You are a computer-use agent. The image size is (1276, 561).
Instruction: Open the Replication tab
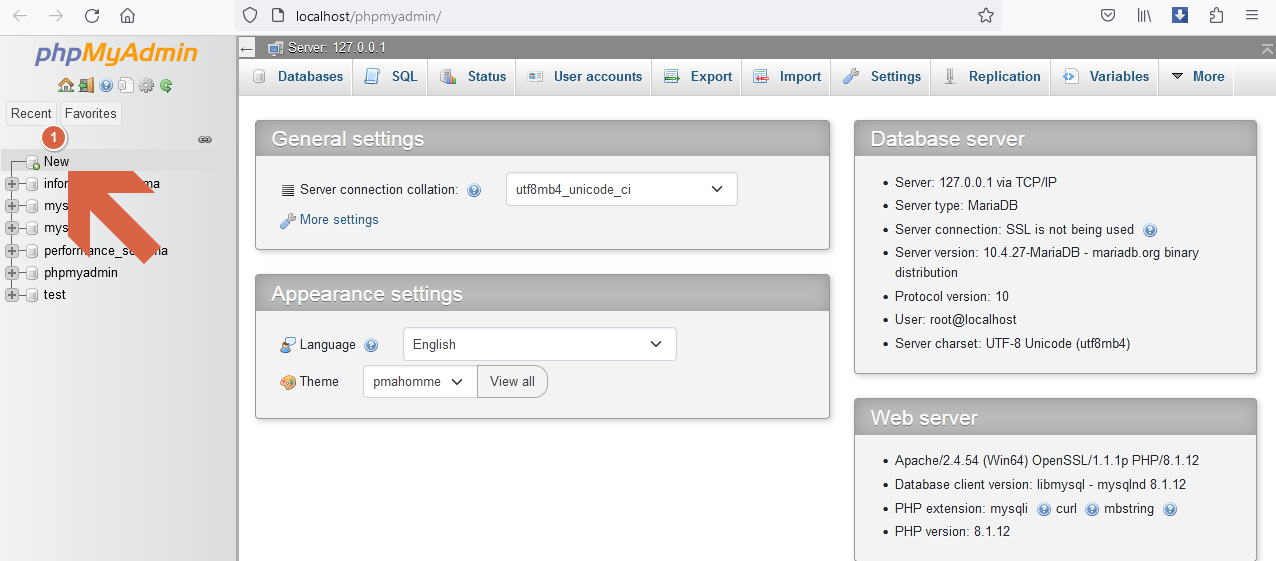point(991,76)
